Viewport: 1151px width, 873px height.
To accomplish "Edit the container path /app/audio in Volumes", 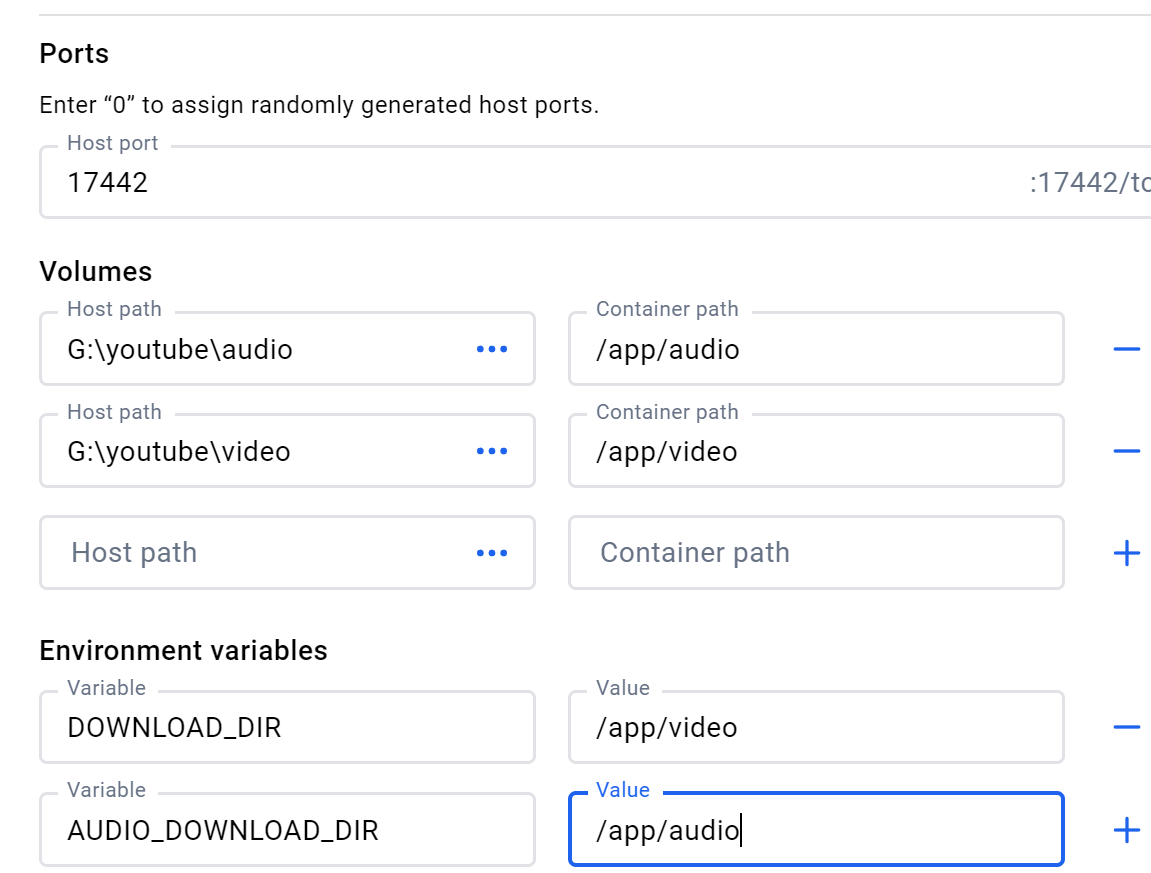I will tap(815, 349).
